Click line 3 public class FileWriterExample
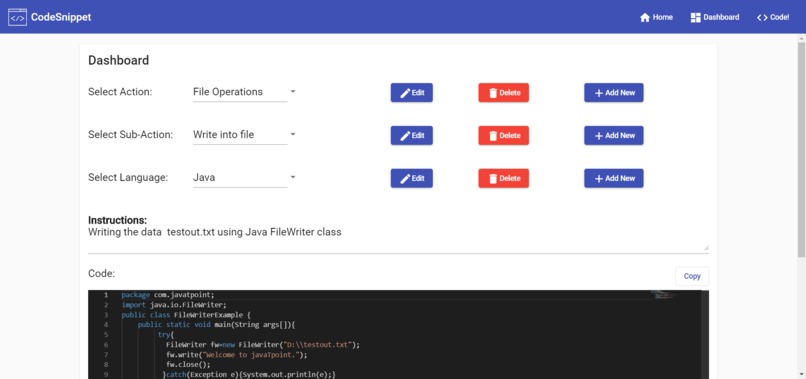 click(186, 314)
